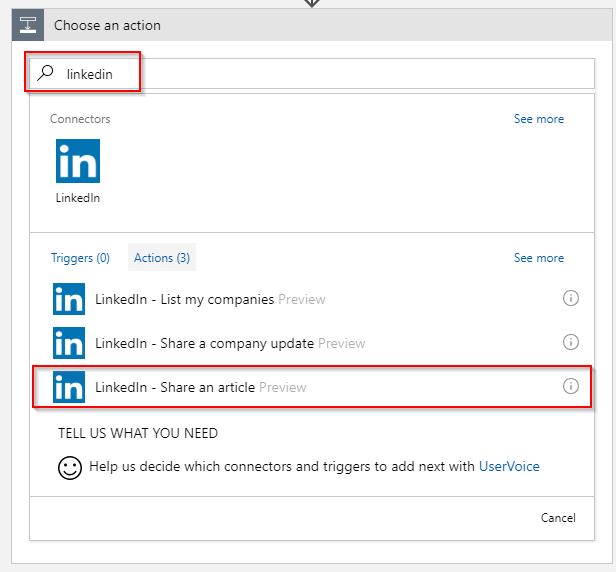The width and height of the screenshot is (616, 572).
Task: Click the Choose an action title
Action: pyautogui.click(x=107, y=26)
